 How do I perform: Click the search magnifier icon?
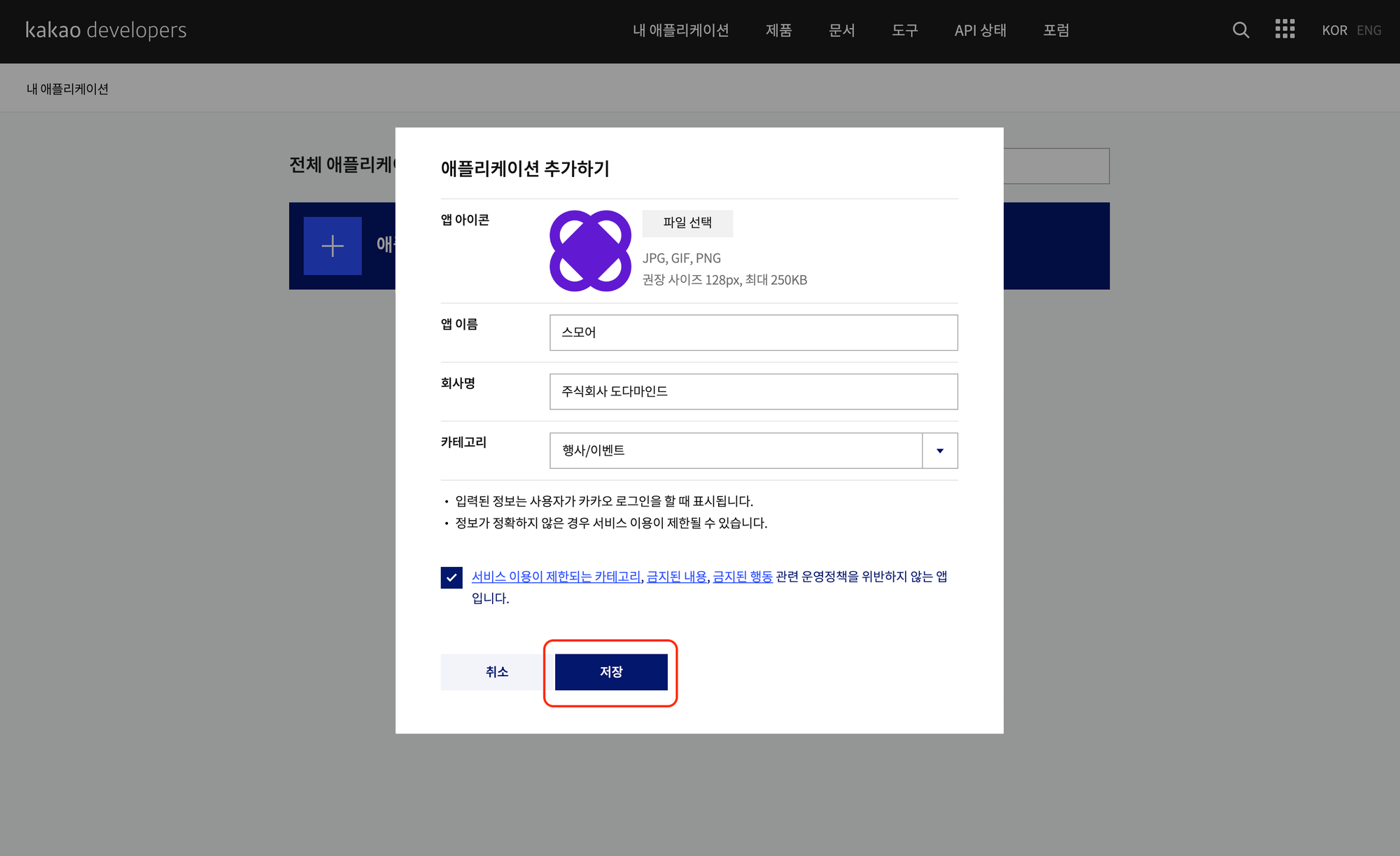click(1240, 30)
